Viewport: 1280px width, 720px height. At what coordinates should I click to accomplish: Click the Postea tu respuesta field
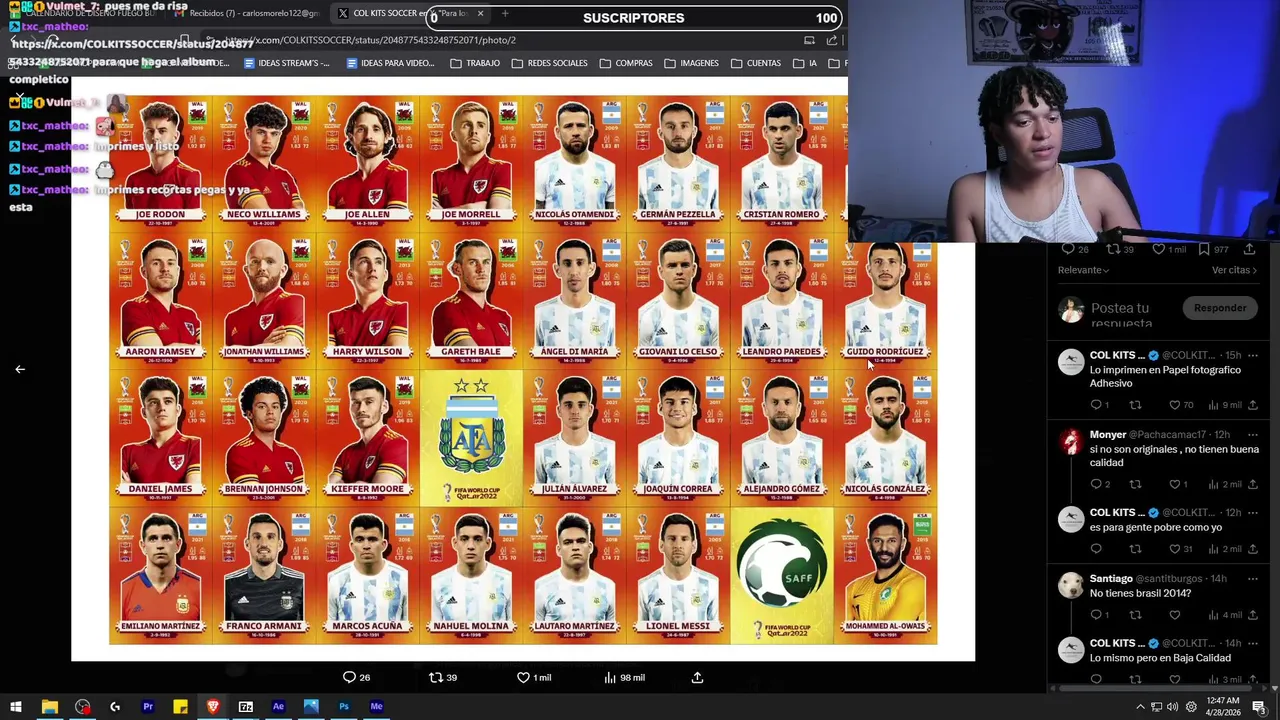point(1130,315)
